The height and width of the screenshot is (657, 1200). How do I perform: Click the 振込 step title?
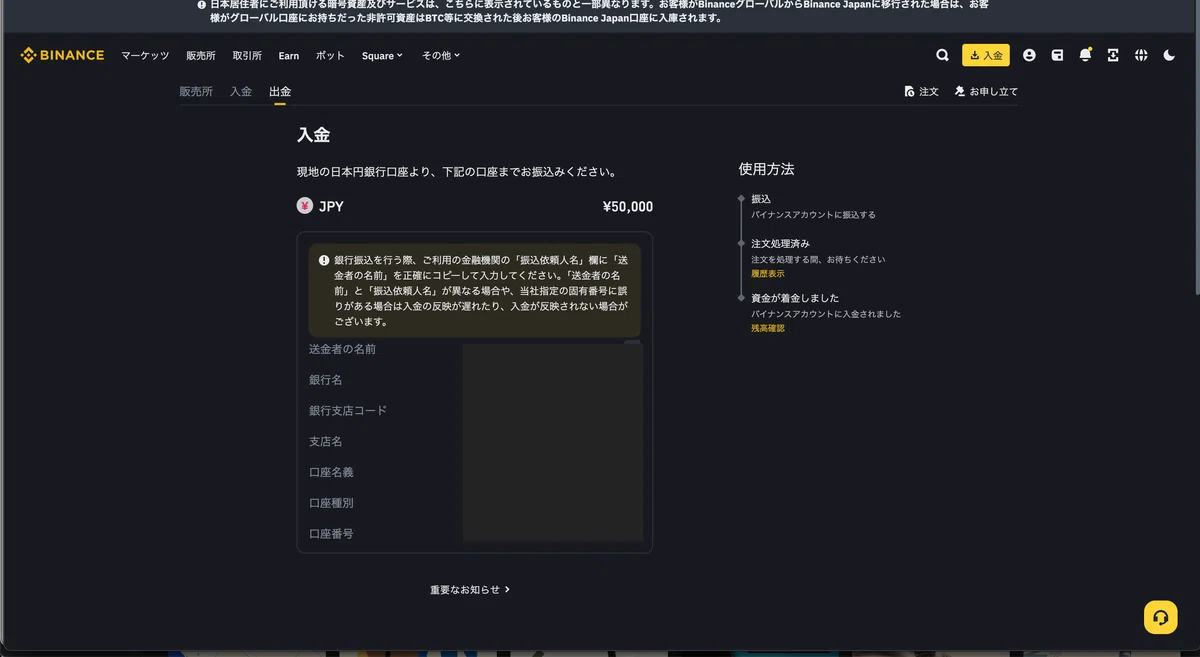click(x=761, y=199)
